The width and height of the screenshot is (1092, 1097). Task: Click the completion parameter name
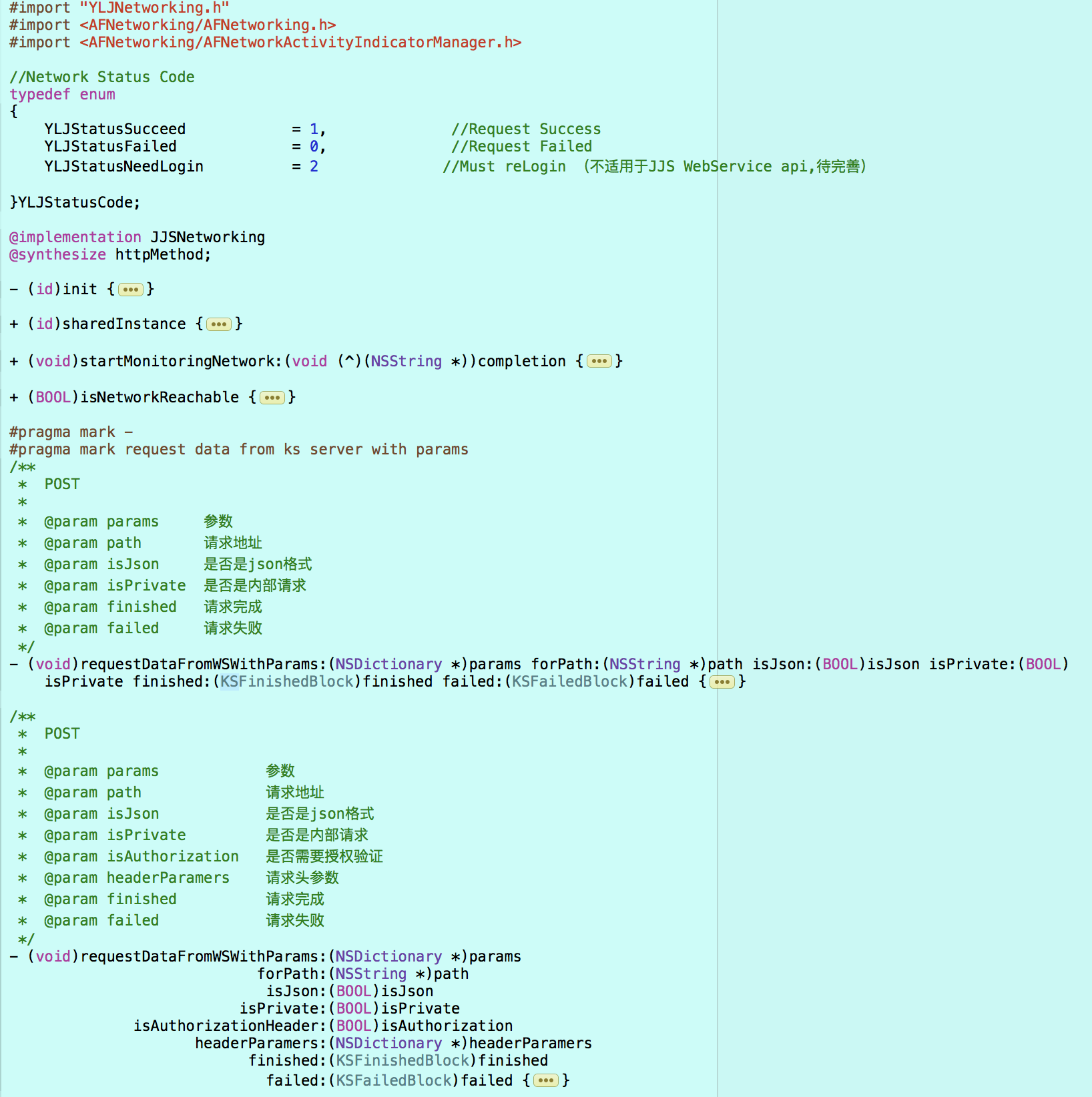pos(522,362)
